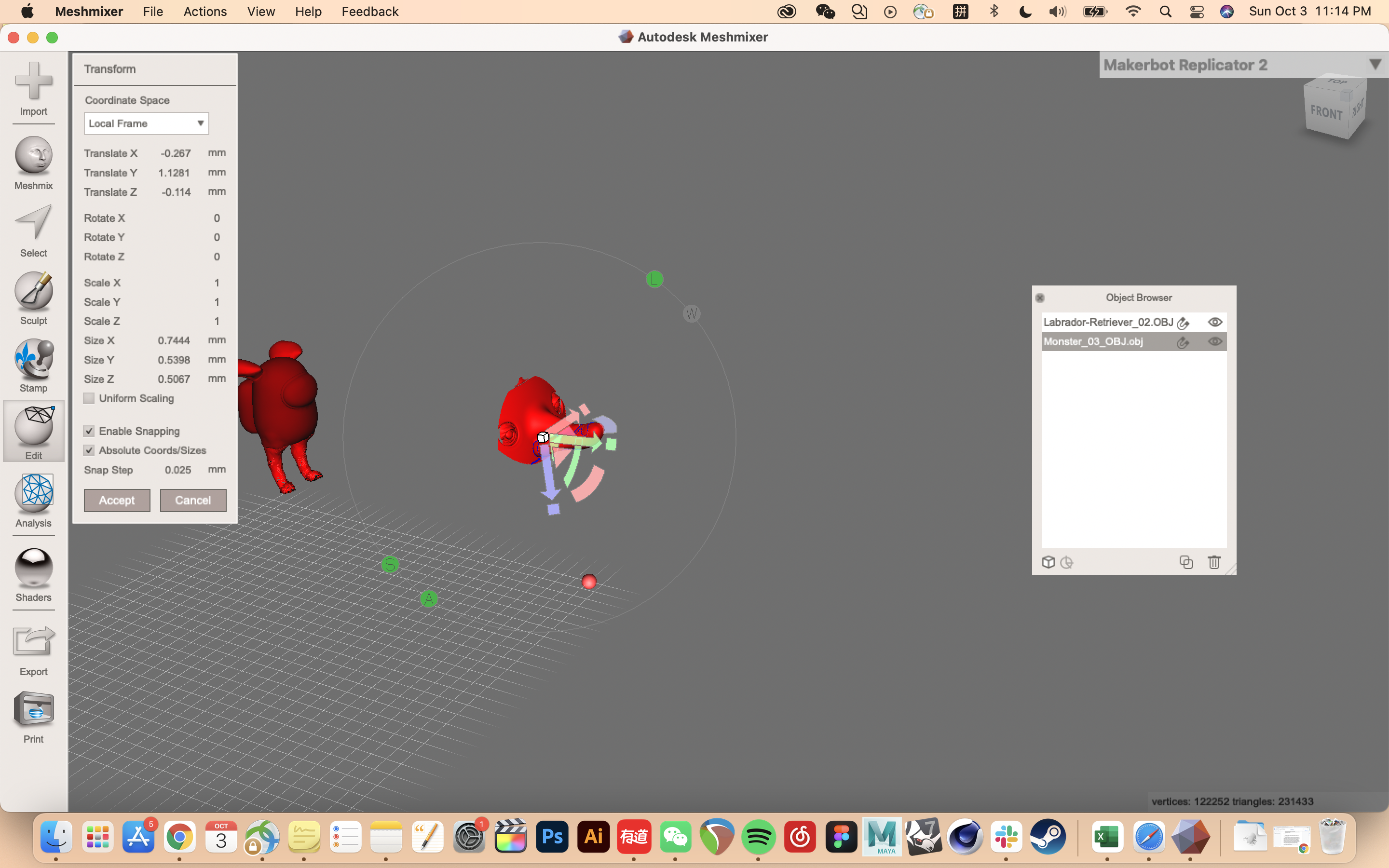1389x868 pixels.
Task: Open the Stamp tool
Action: click(33, 365)
